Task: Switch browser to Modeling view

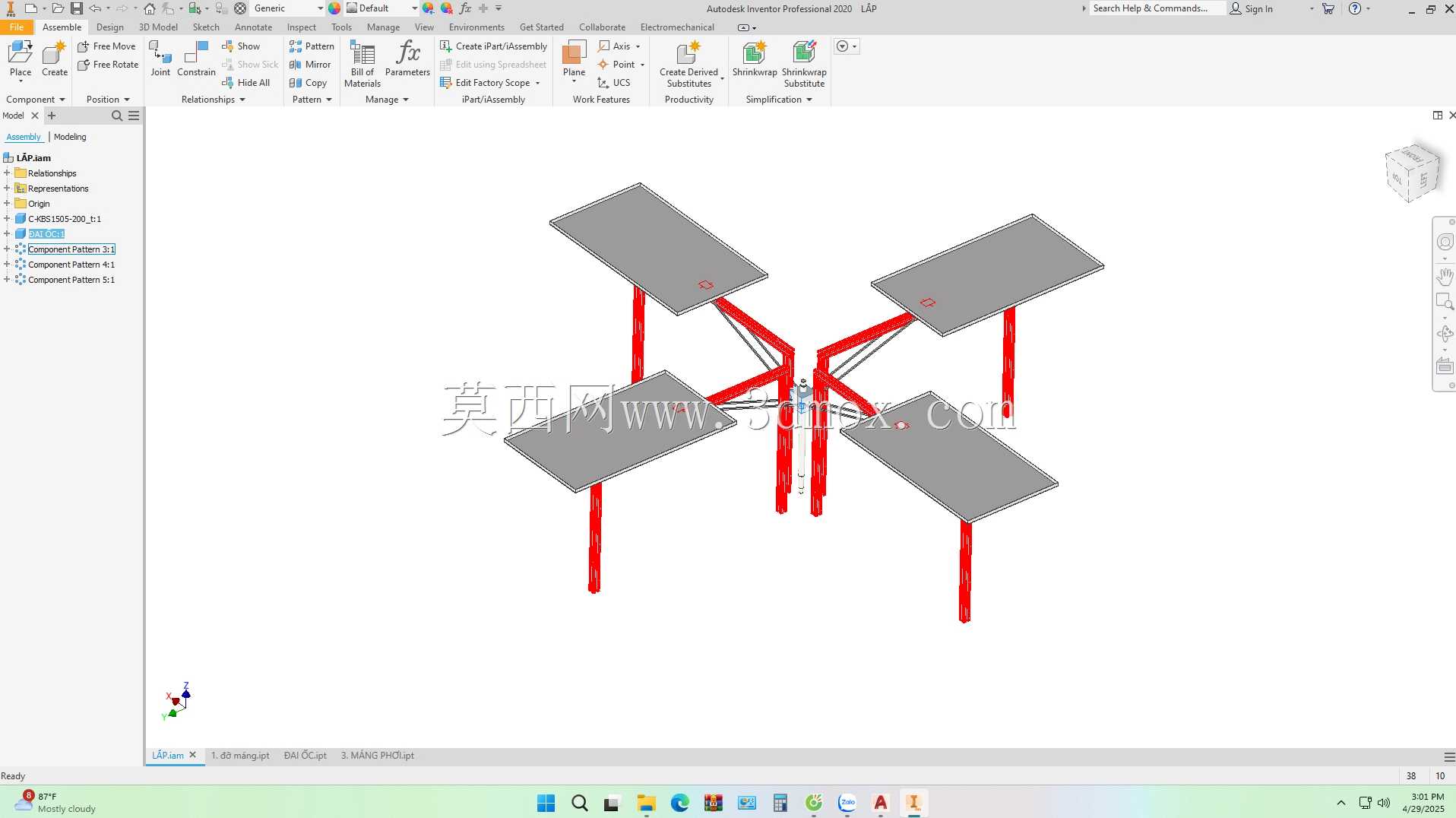Action: click(70, 137)
